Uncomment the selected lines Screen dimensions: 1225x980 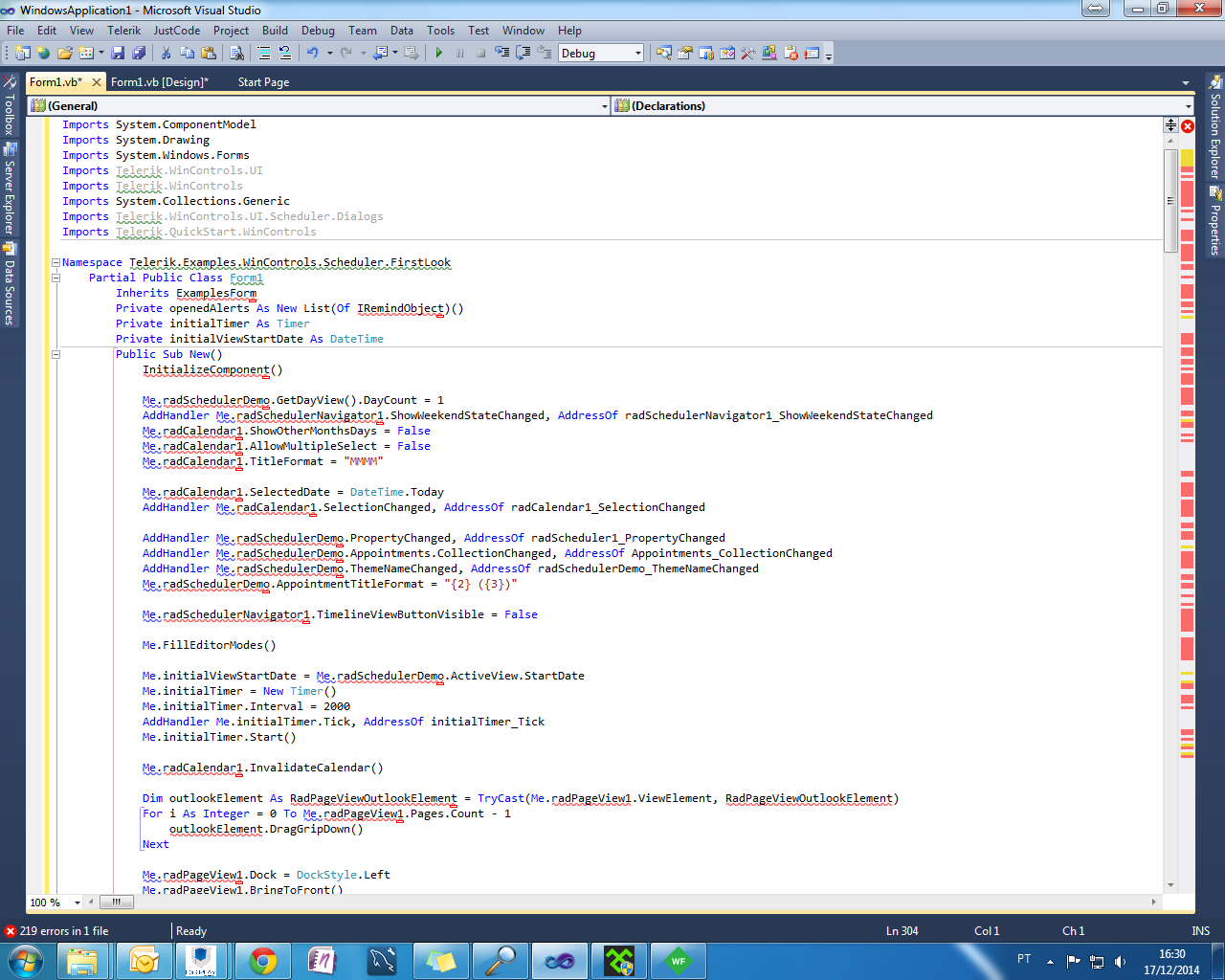pos(284,54)
